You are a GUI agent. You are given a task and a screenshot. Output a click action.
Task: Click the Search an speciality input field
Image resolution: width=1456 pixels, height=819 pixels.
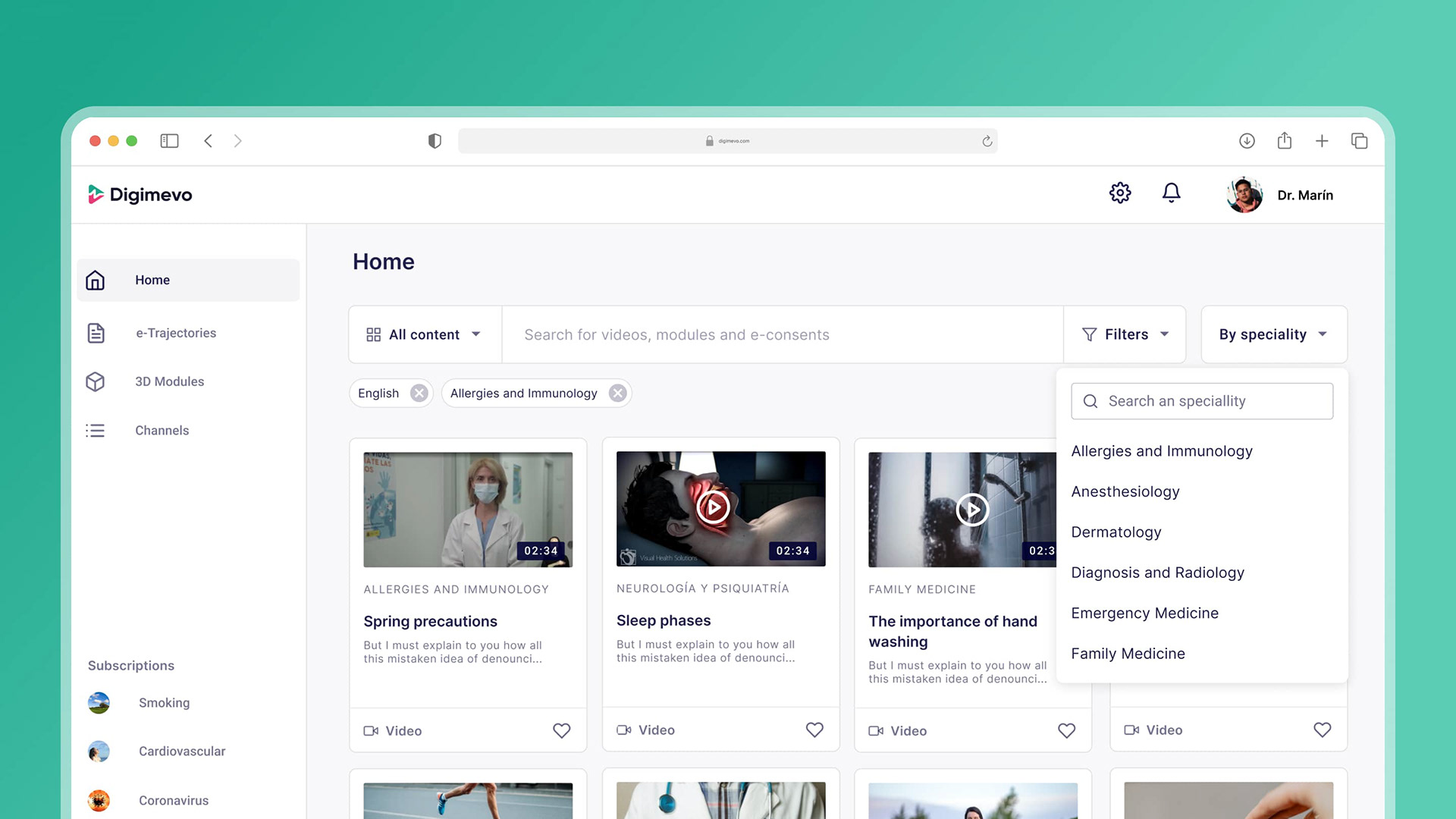click(1202, 401)
